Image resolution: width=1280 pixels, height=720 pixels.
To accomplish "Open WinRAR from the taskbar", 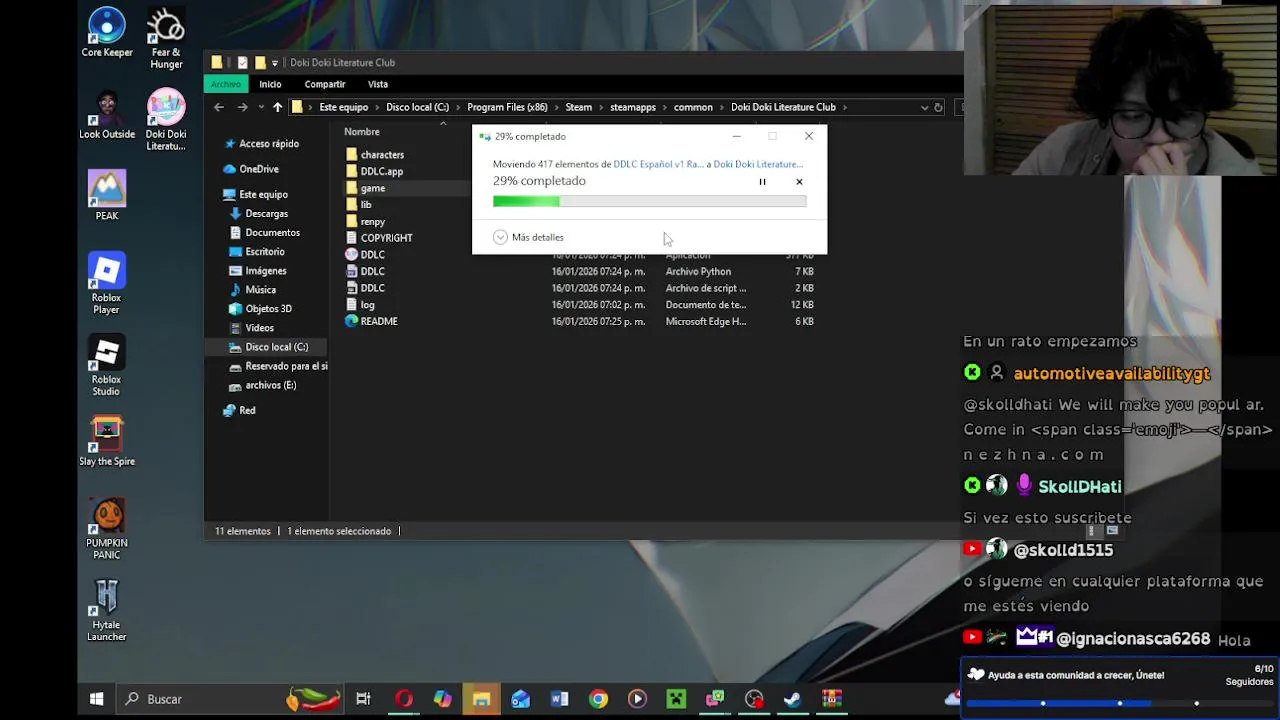I will click(x=832, y=699).
